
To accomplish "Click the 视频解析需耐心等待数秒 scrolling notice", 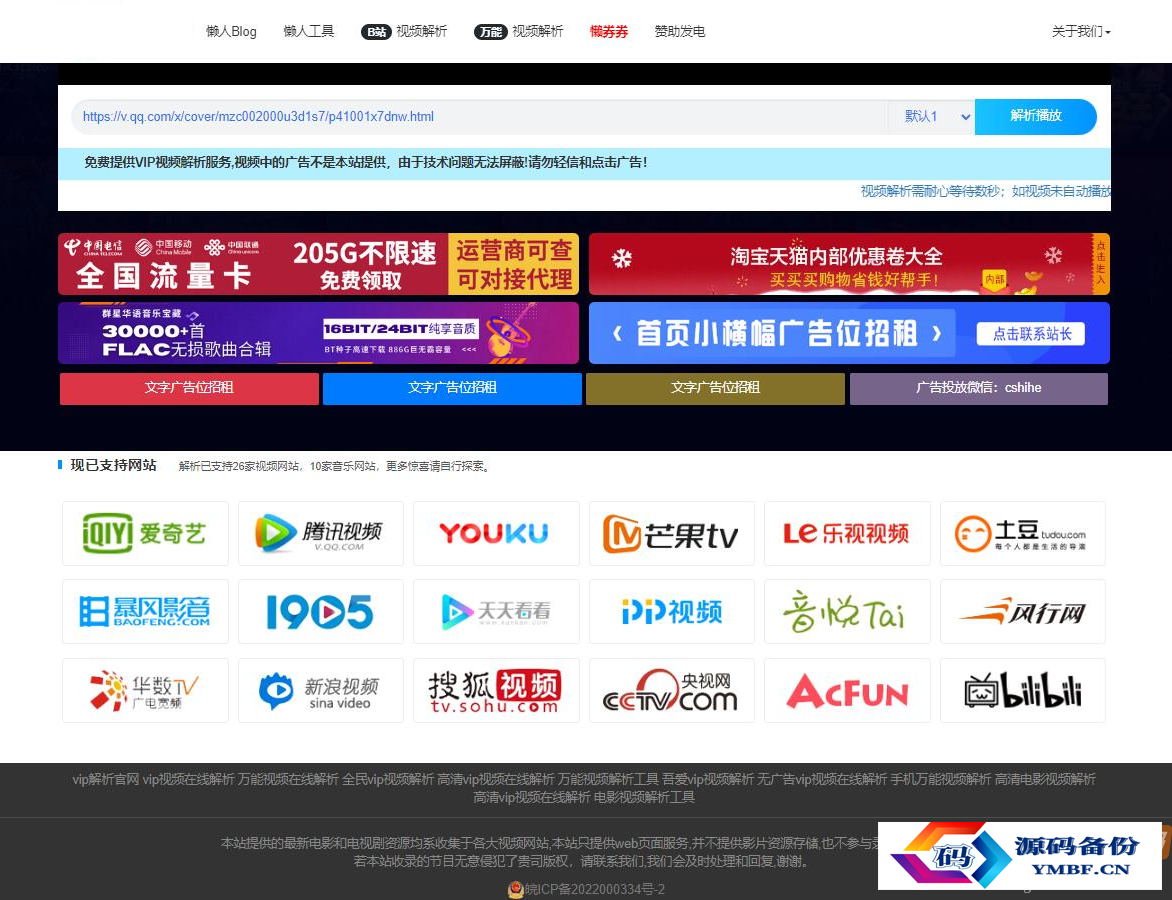I will (986, 191).
